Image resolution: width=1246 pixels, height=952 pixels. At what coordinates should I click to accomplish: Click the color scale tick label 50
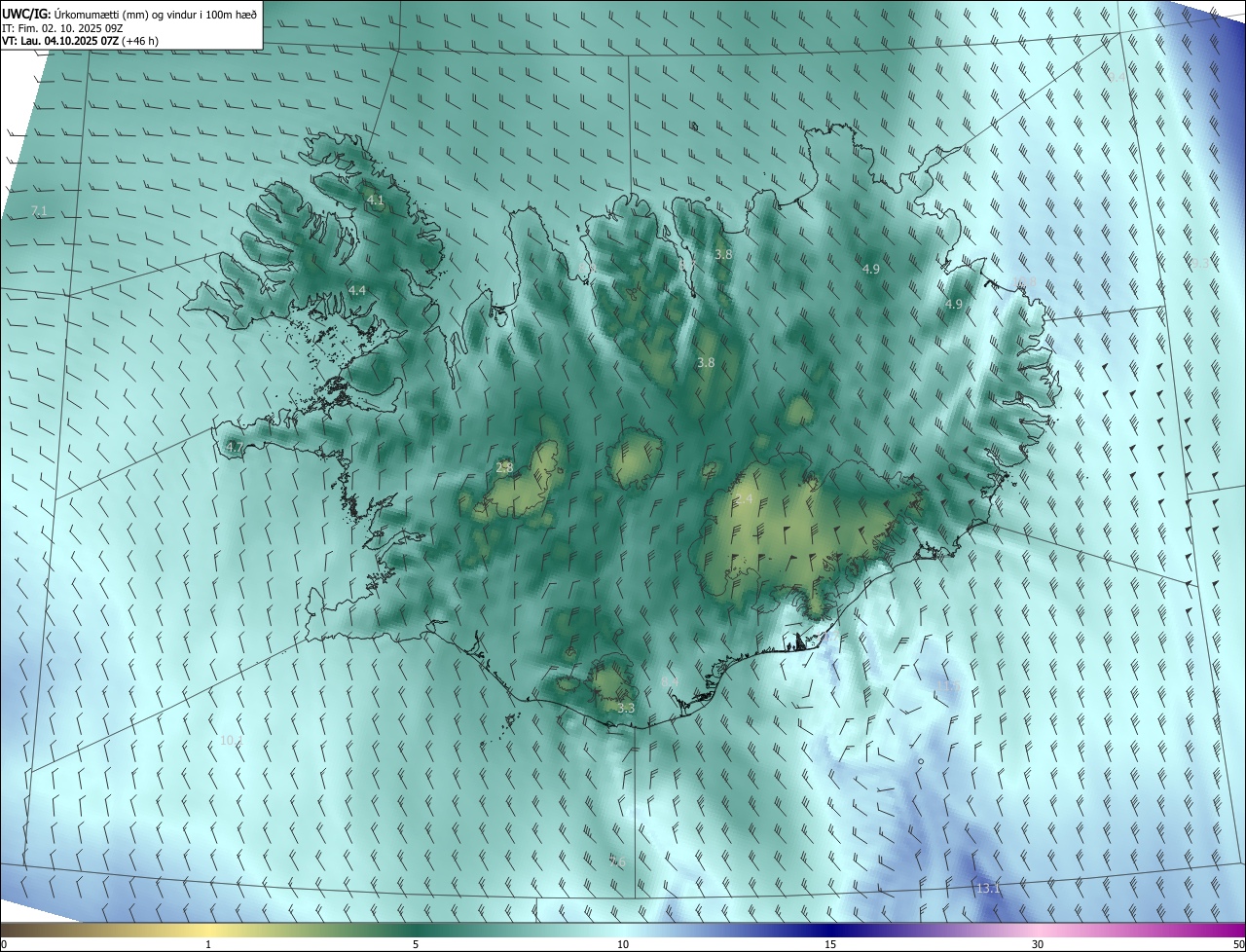(x=1238, y=944)
